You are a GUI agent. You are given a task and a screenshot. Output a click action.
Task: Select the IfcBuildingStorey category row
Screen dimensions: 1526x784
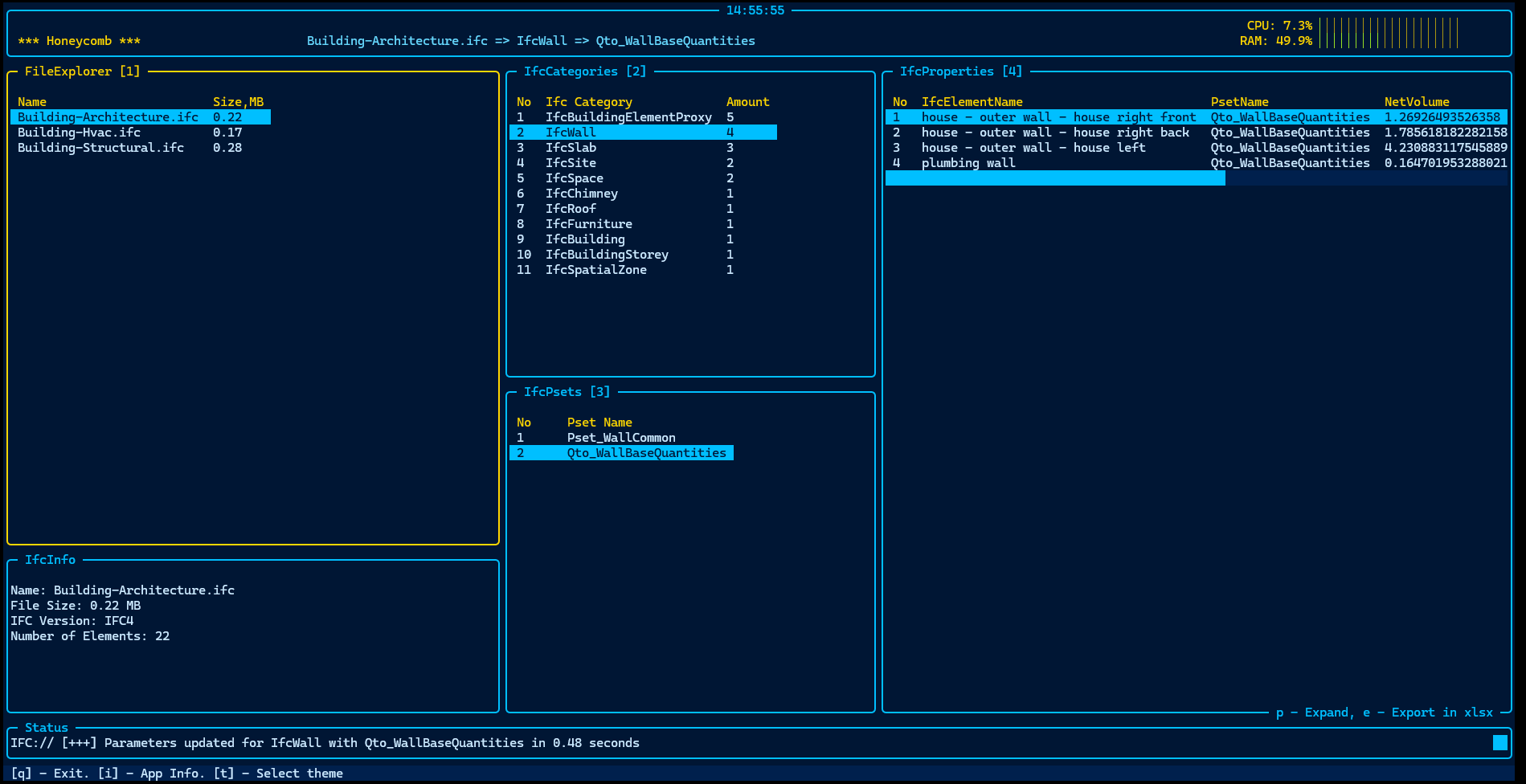643,255
